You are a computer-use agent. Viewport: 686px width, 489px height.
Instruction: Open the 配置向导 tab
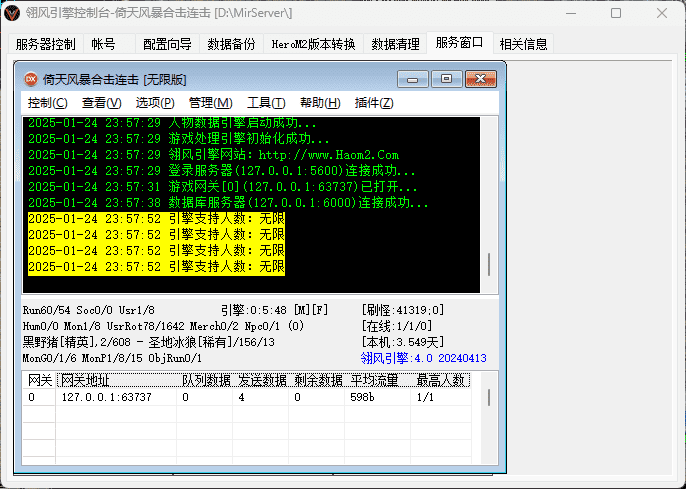click(x=167, y=44)
